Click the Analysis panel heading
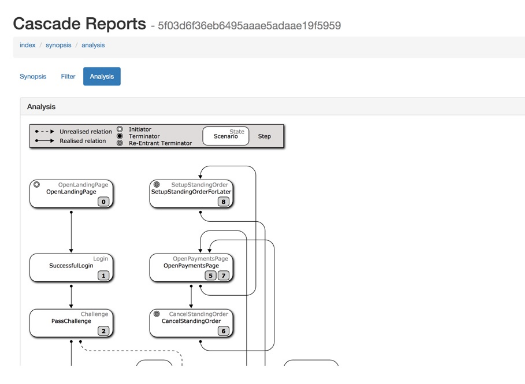 (41, 107)
